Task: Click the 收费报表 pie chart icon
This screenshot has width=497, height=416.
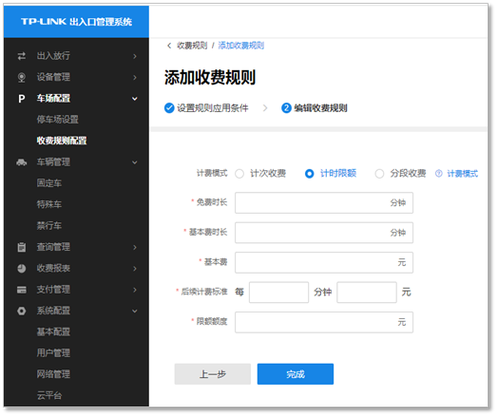Action: point(22,269)
